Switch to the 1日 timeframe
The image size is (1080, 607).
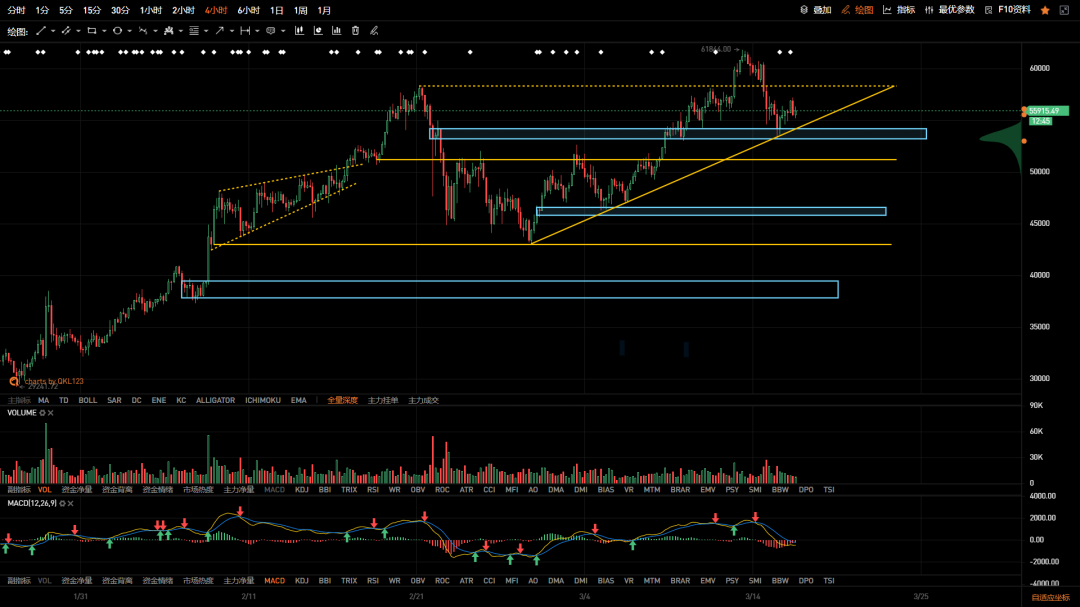277,10
